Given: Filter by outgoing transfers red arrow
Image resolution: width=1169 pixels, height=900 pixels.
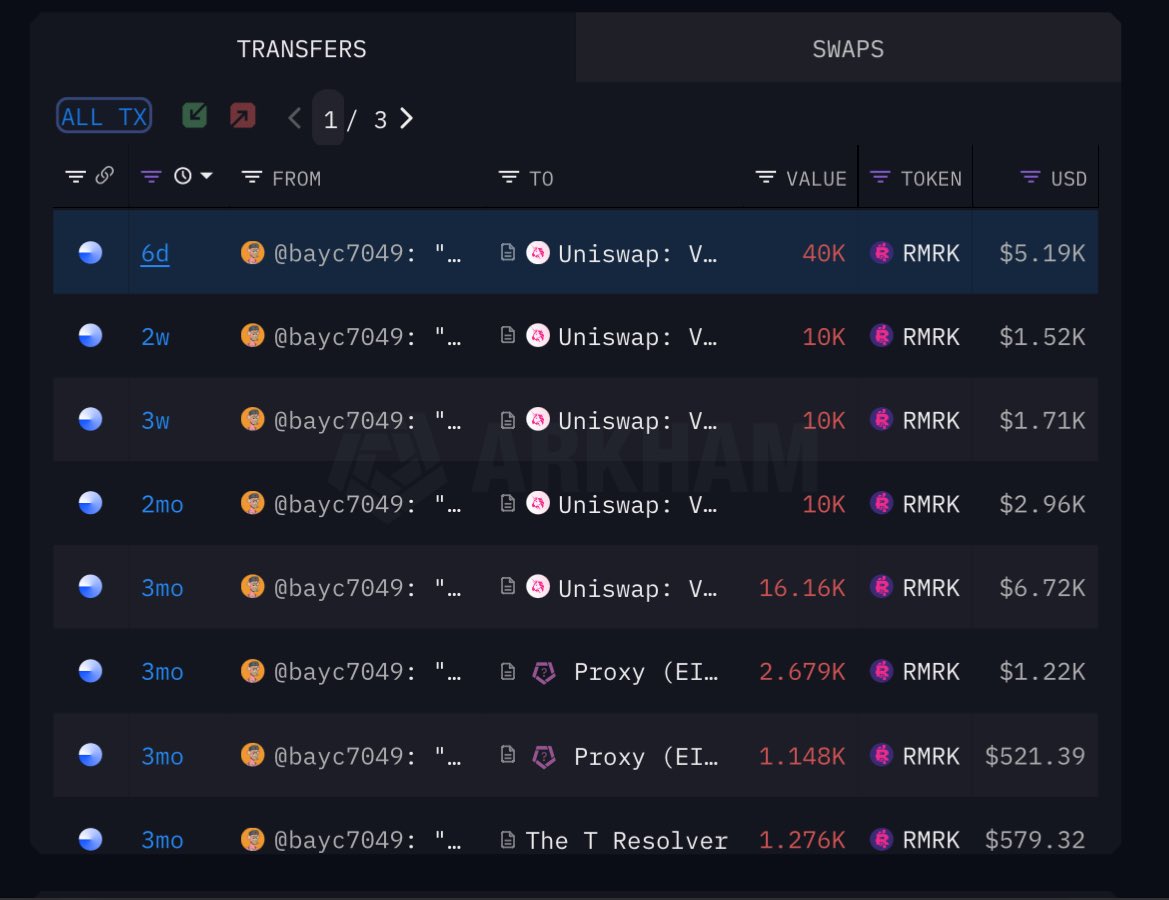Looking at the screenshot, I should (x=242, y=116).
